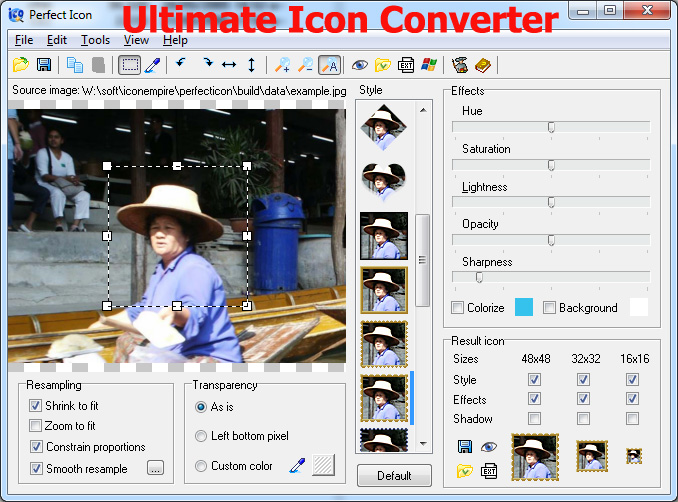Viewport: 678px width, 502px height.
Task: Select Left bottom pixel transparency
Action: 201,436
